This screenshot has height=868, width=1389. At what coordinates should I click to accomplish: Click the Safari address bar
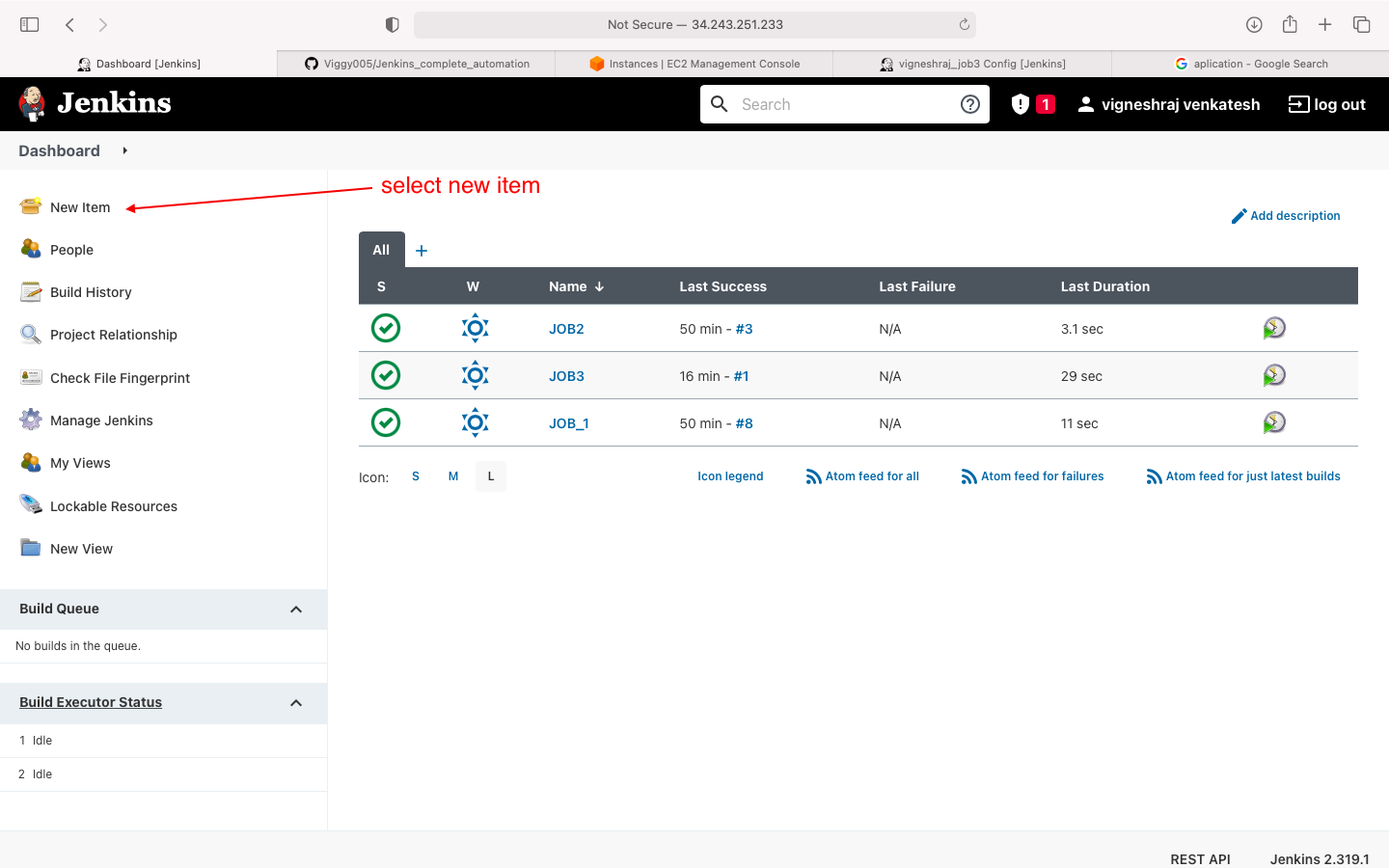pos(694,24)
